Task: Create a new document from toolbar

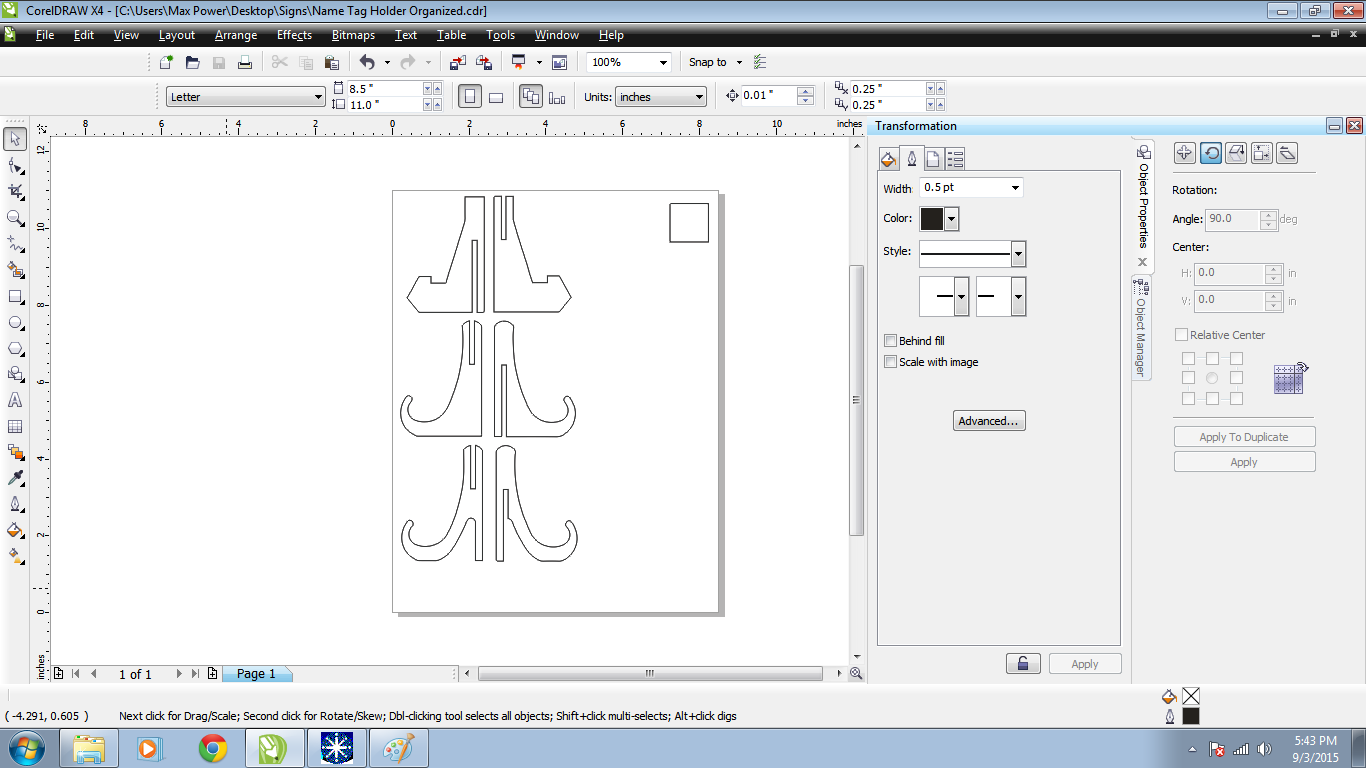Action: tap(166, 62)
